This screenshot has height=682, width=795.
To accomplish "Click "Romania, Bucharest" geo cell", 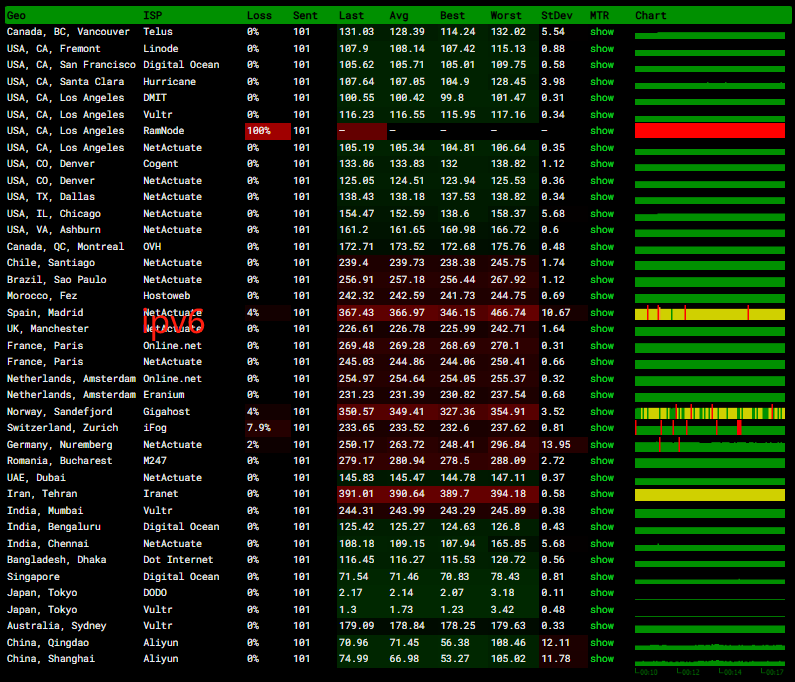I will pos(59,461).
